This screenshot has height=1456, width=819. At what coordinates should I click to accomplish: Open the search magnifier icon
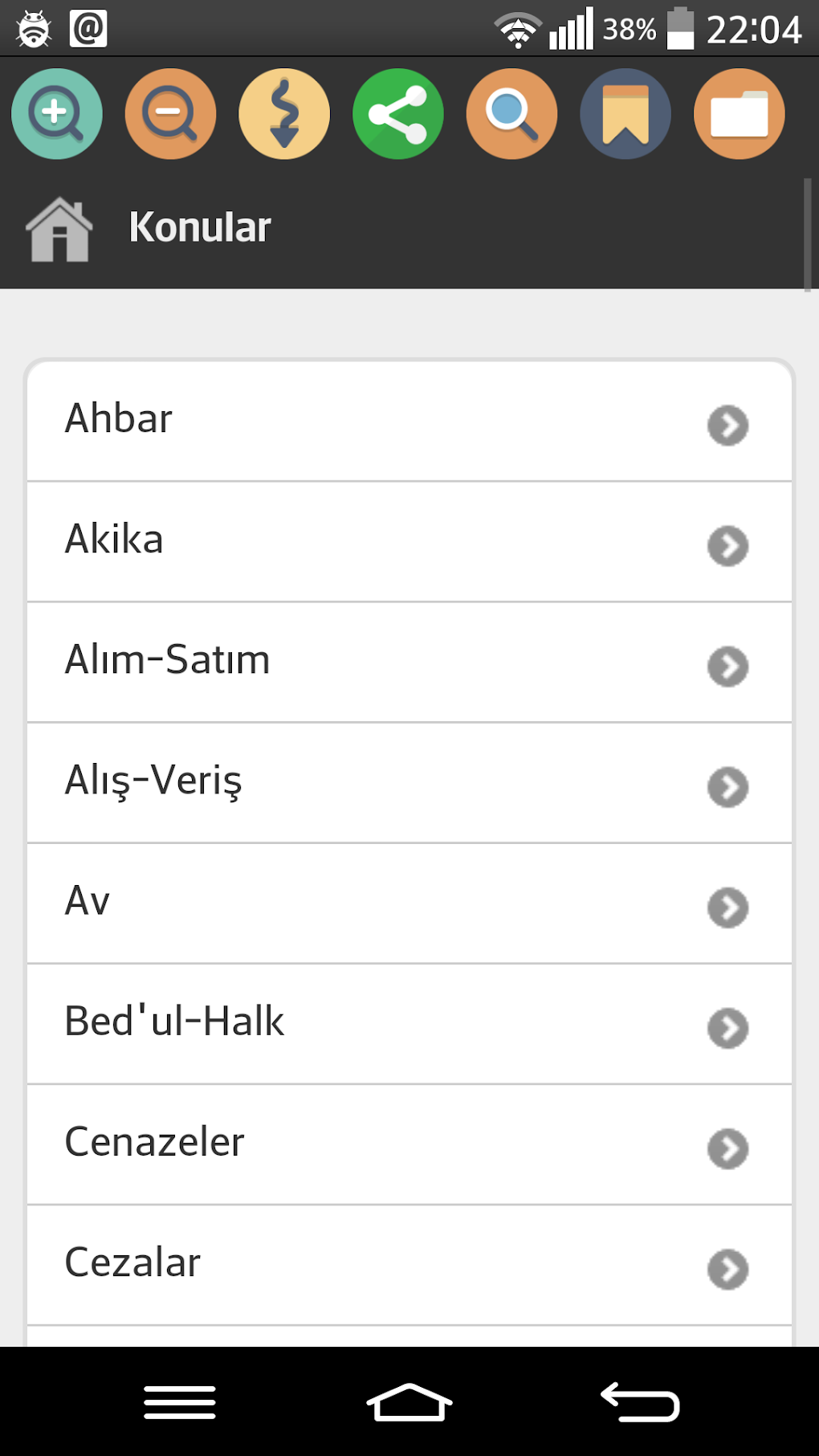(x=512, y=114)
